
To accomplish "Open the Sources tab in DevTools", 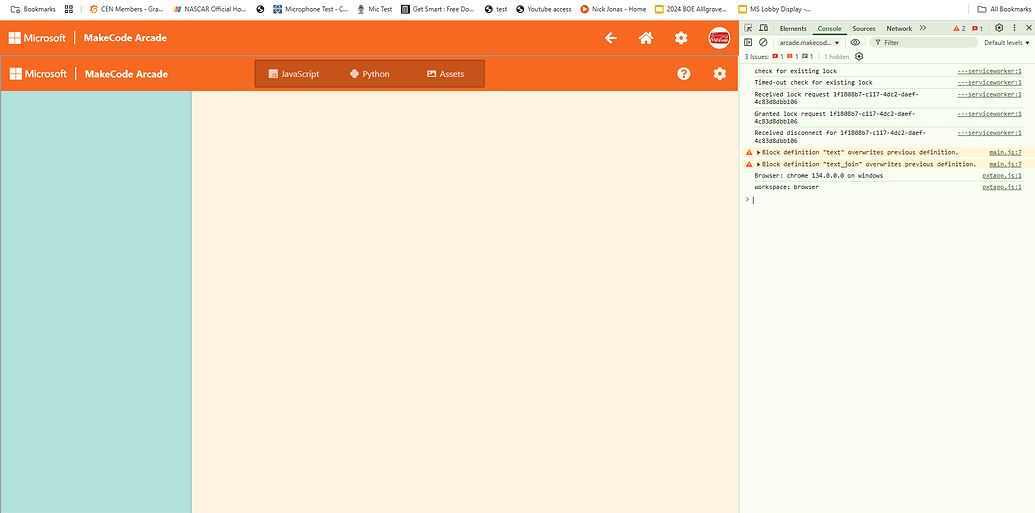I will click(x=863, y=28).
